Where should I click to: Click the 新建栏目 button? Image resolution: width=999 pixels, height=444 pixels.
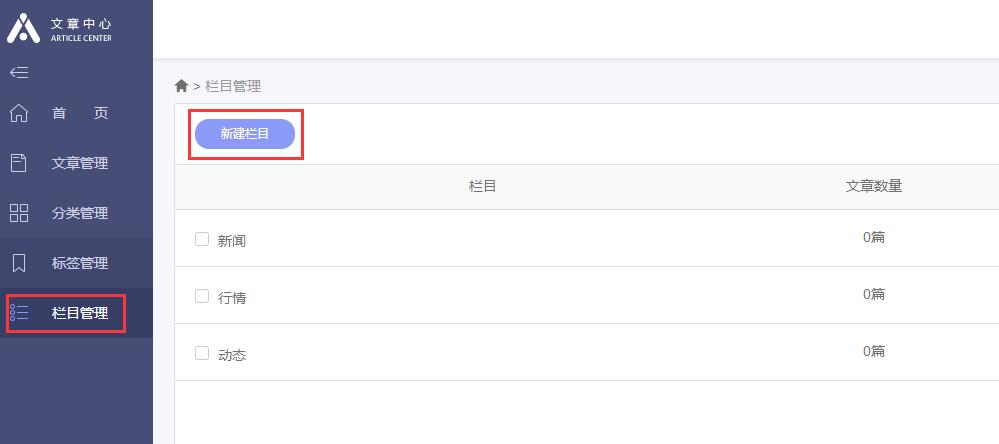point(245,134)
